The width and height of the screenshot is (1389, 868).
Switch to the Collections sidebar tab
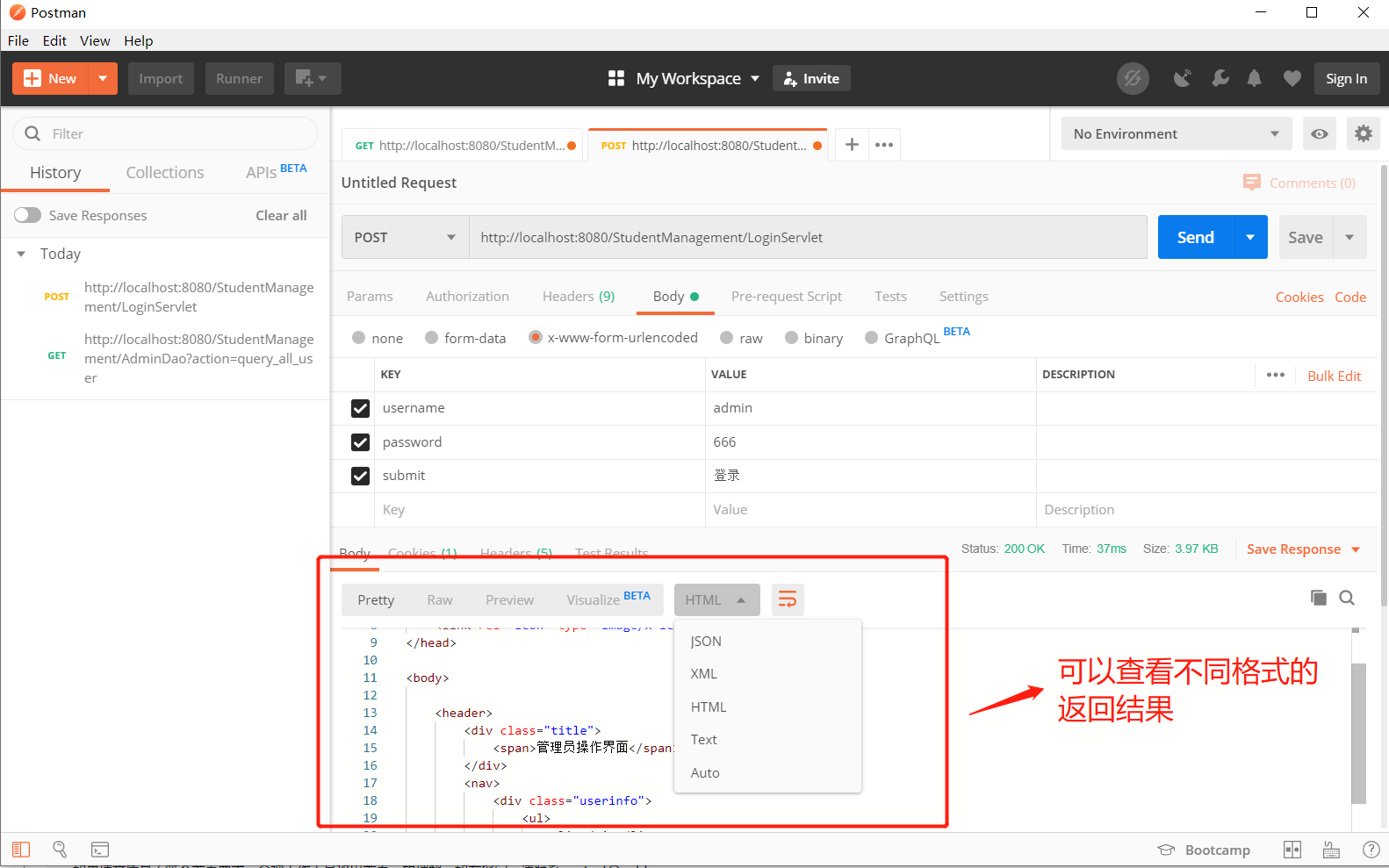165,173
